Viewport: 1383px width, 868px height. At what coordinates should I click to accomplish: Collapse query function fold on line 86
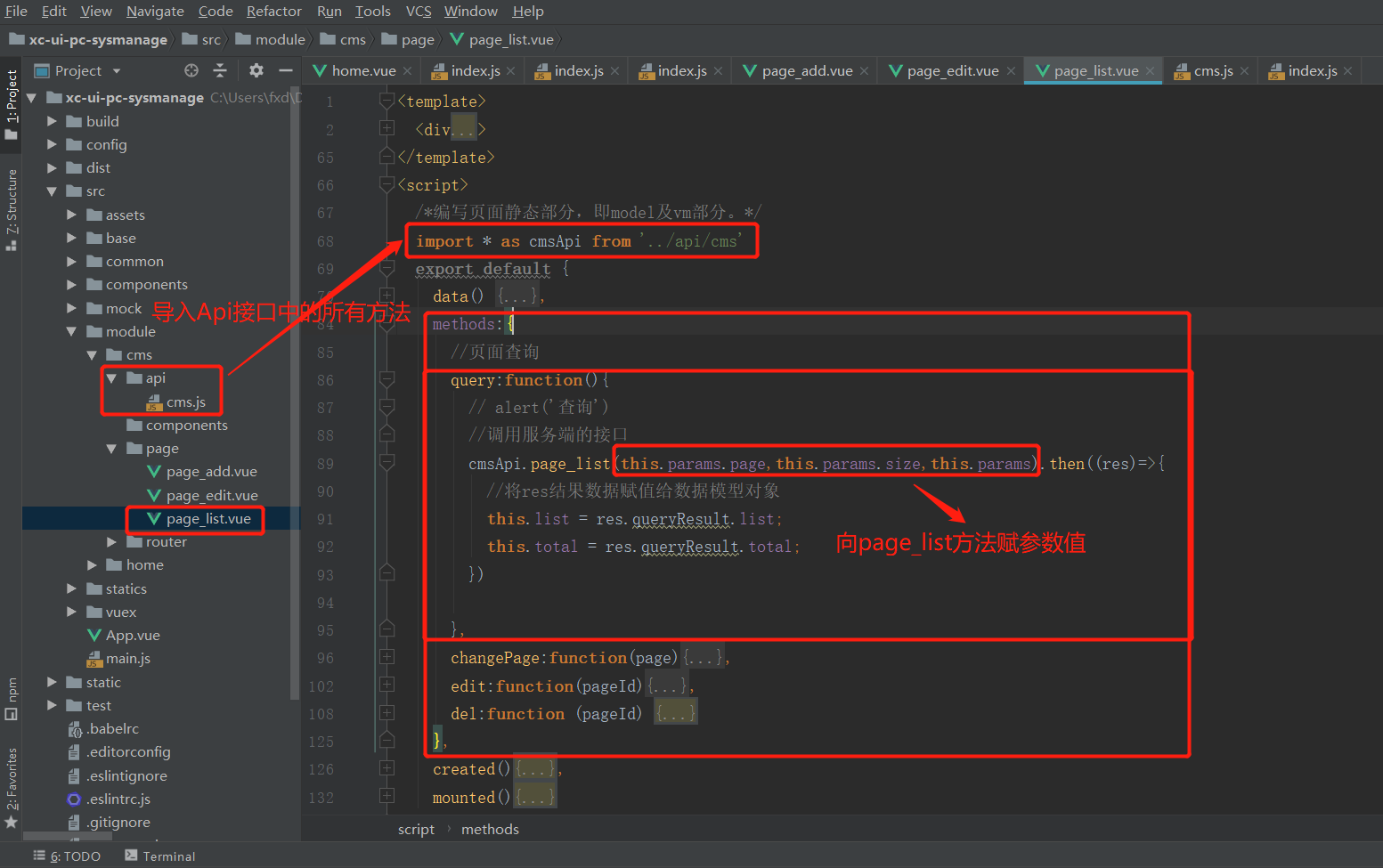pyautogui.click(x=386, y=379)
